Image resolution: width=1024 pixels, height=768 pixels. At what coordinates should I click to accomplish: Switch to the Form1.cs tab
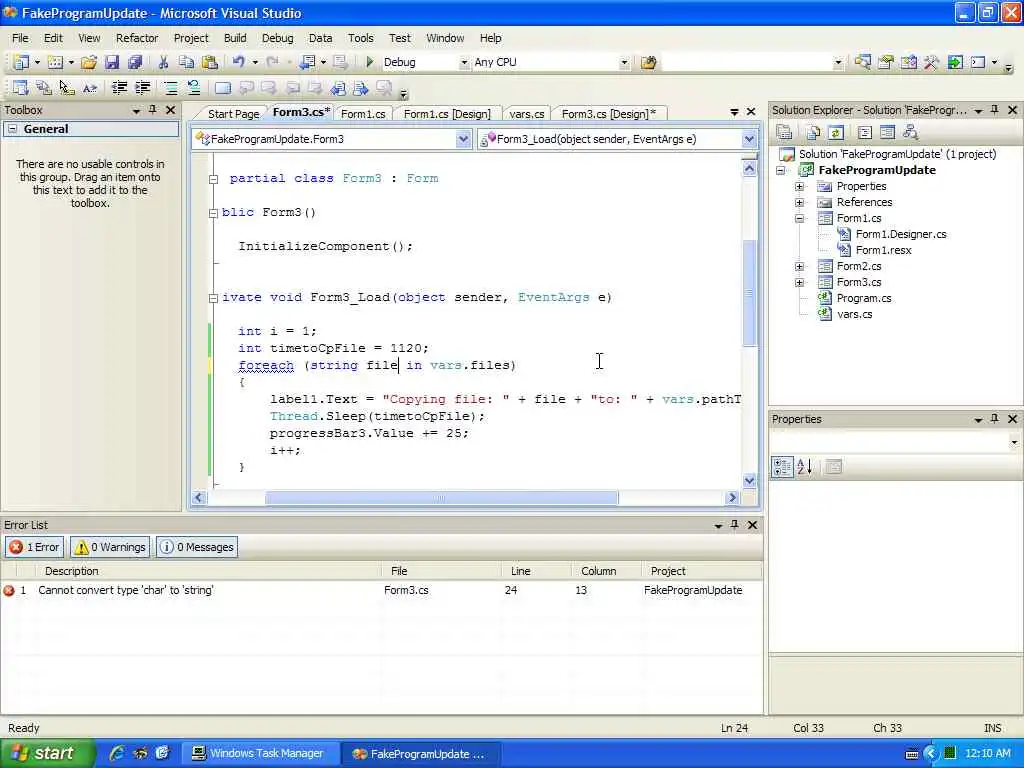[363, 114]
